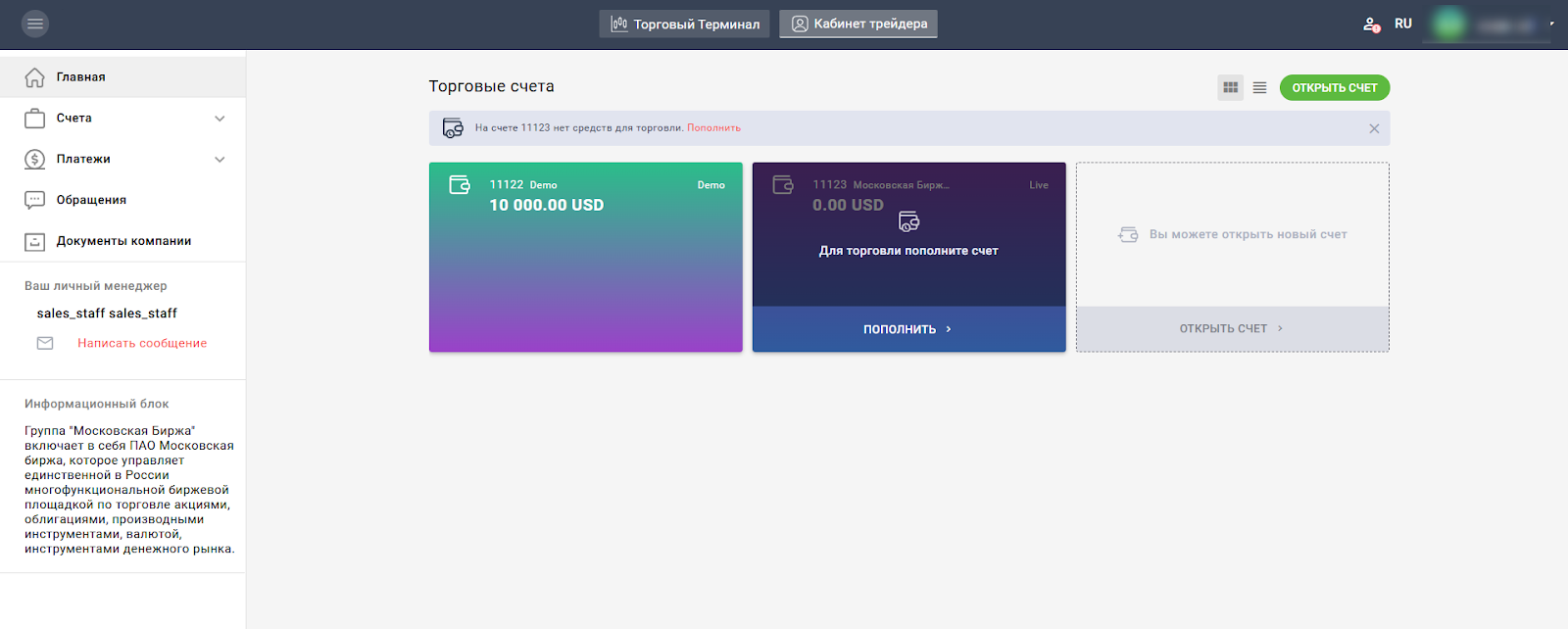Click the Demo label on card 11122
The image size is (1568, 629).
click(711, 185)
